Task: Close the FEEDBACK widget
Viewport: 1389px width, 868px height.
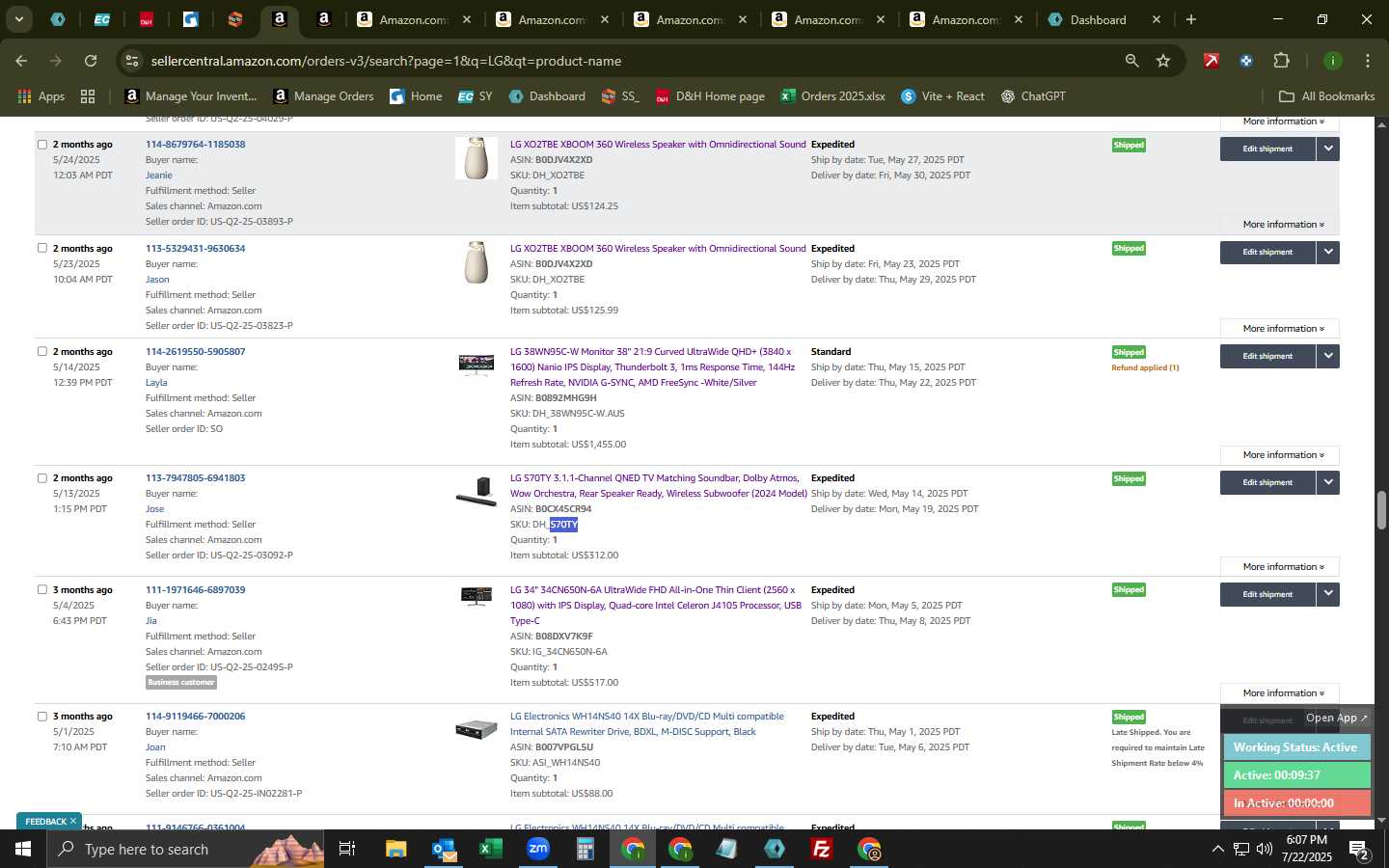Action: [x=72, y=821]
